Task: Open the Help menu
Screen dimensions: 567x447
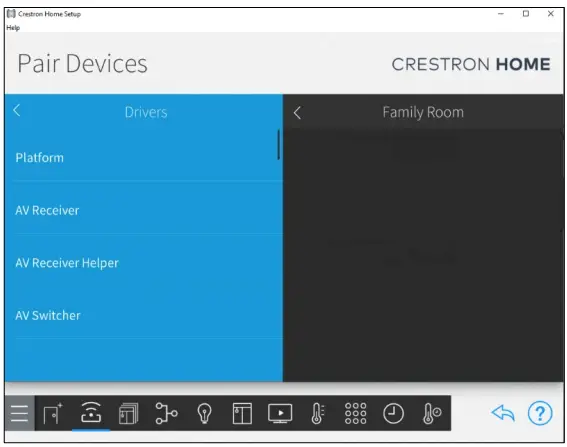Action: [x=13, y=28]
